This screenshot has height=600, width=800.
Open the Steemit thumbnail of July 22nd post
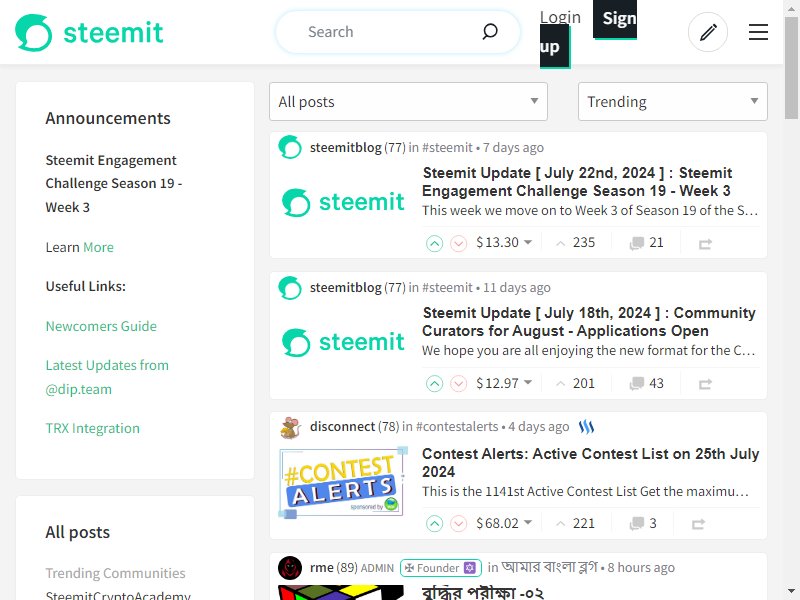pos(343,202)
